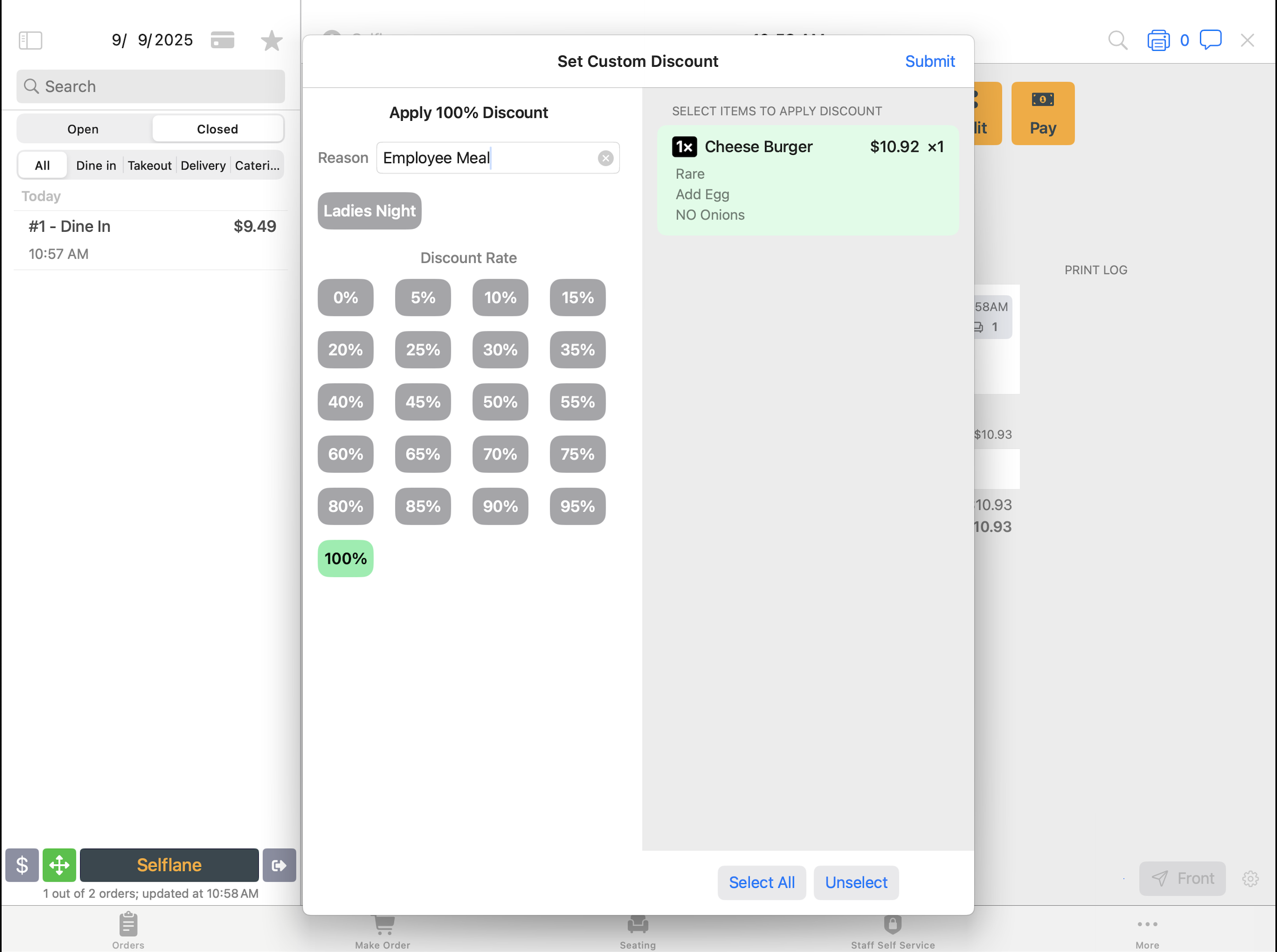
Task: Click the green move arrows icon
Action: click(59, 865)
